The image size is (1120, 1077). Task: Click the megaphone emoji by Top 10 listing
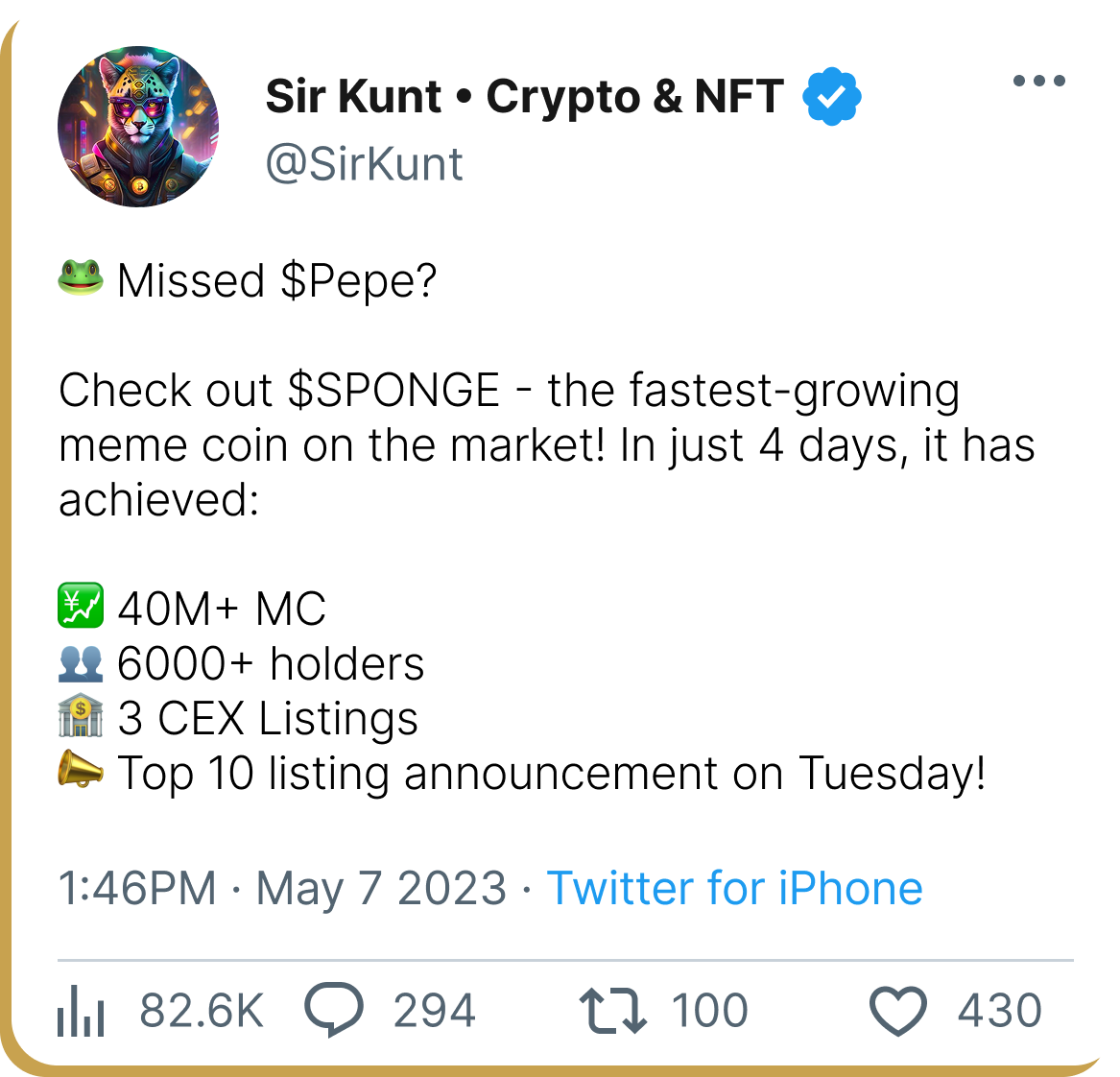tap(81, 772)
